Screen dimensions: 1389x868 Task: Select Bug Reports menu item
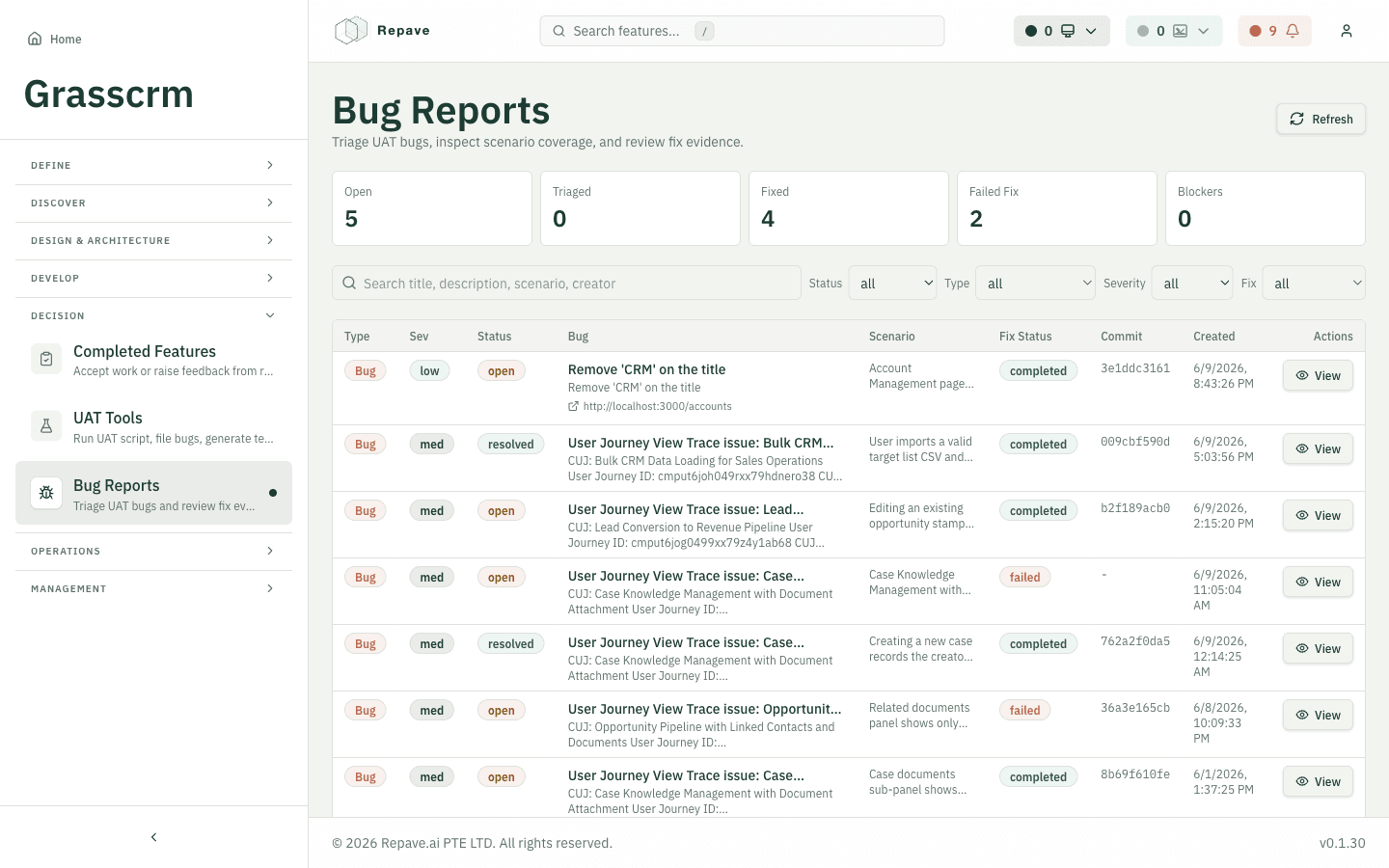(x=153, y=493)
